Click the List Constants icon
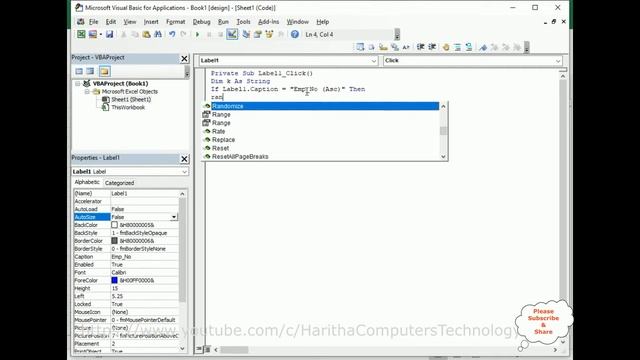The width and height of the screenshot is (640, 360). pyautogui.click(x=371, y=47)
